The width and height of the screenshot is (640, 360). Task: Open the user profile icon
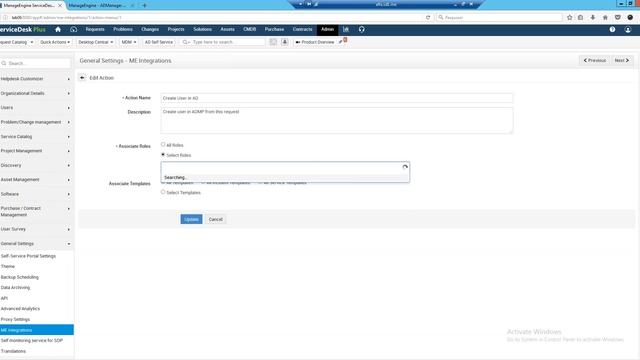(628, 29)
